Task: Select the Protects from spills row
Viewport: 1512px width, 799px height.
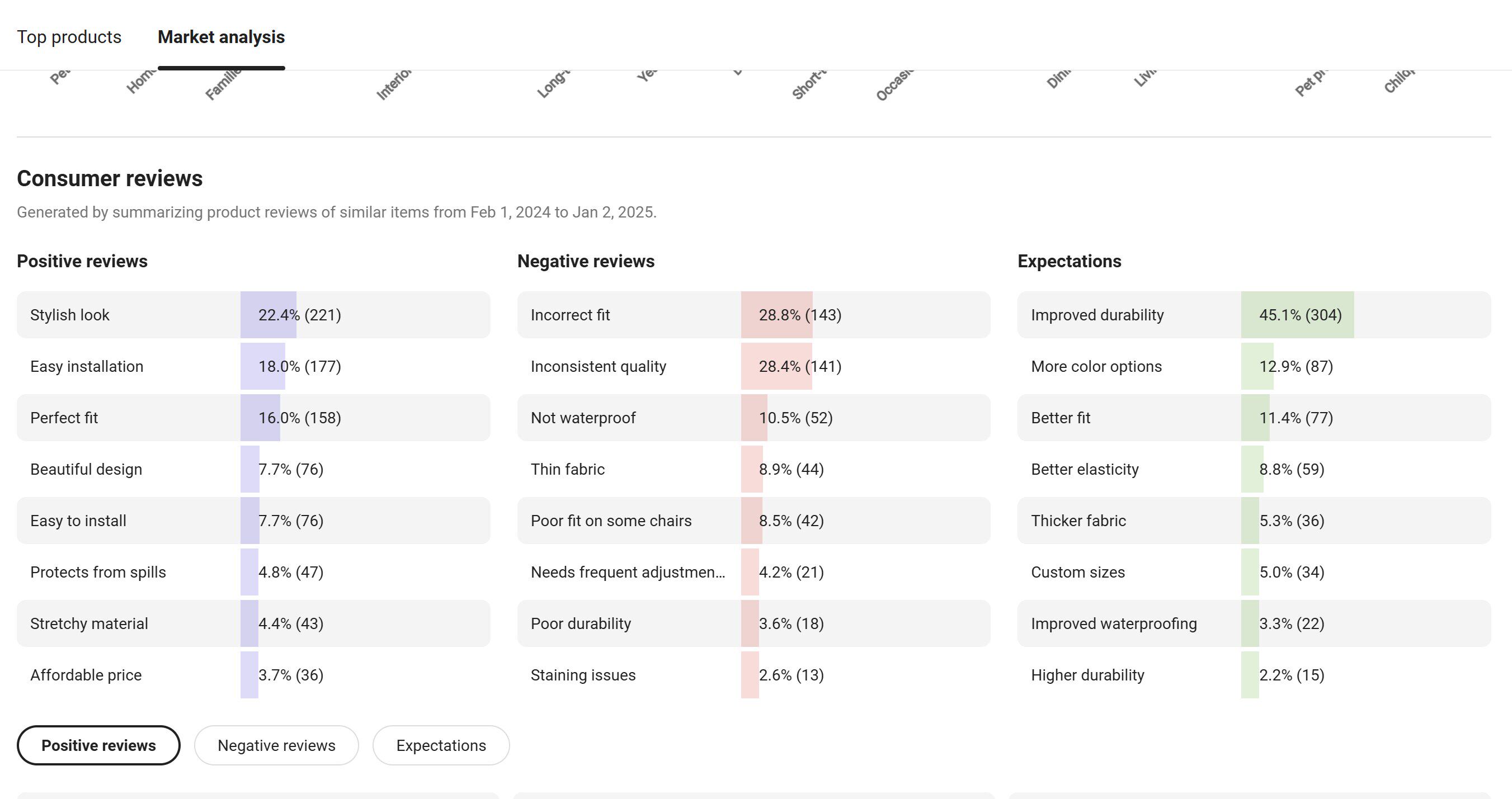Action: [x=253, y=572]
